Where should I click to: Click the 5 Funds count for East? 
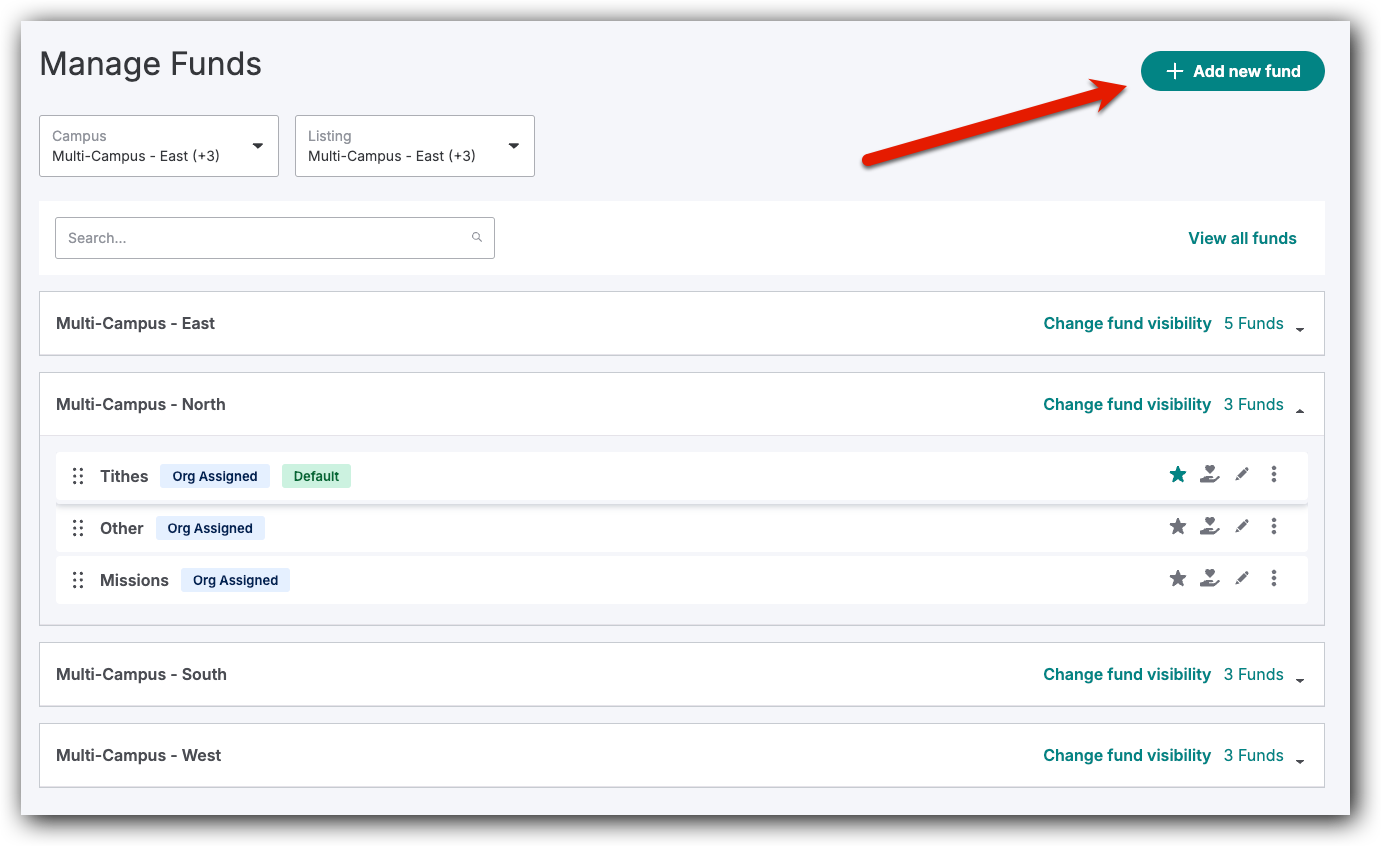coord(1254,323)
